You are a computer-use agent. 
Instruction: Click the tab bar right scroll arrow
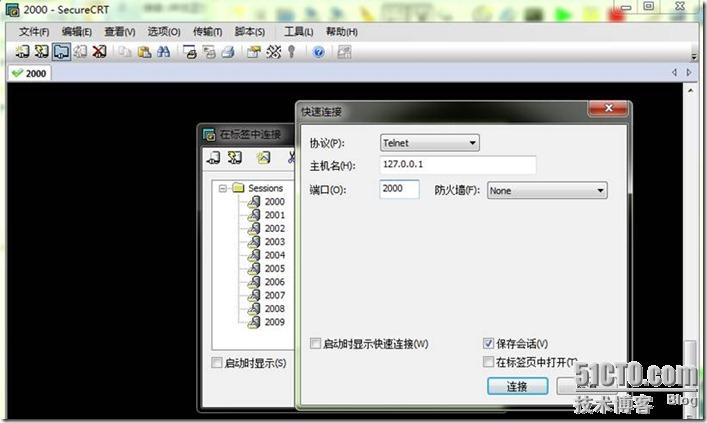689,72
